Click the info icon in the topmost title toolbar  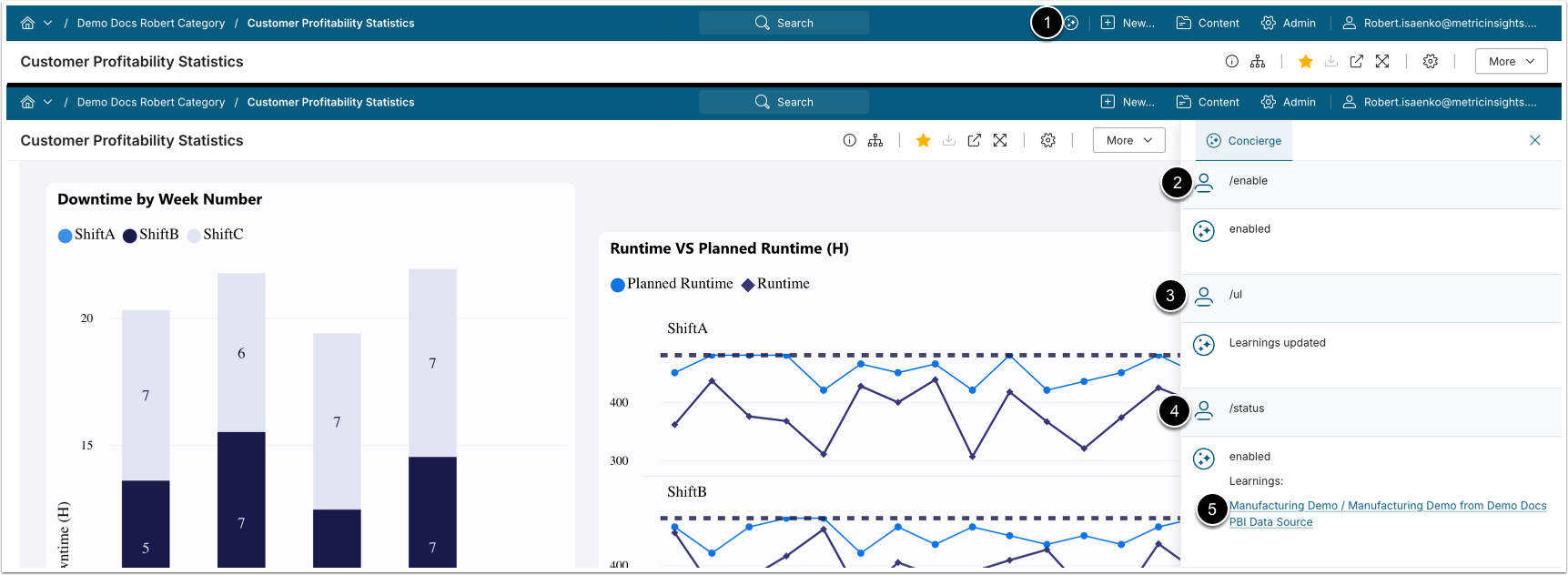(x=1231, y=62)
